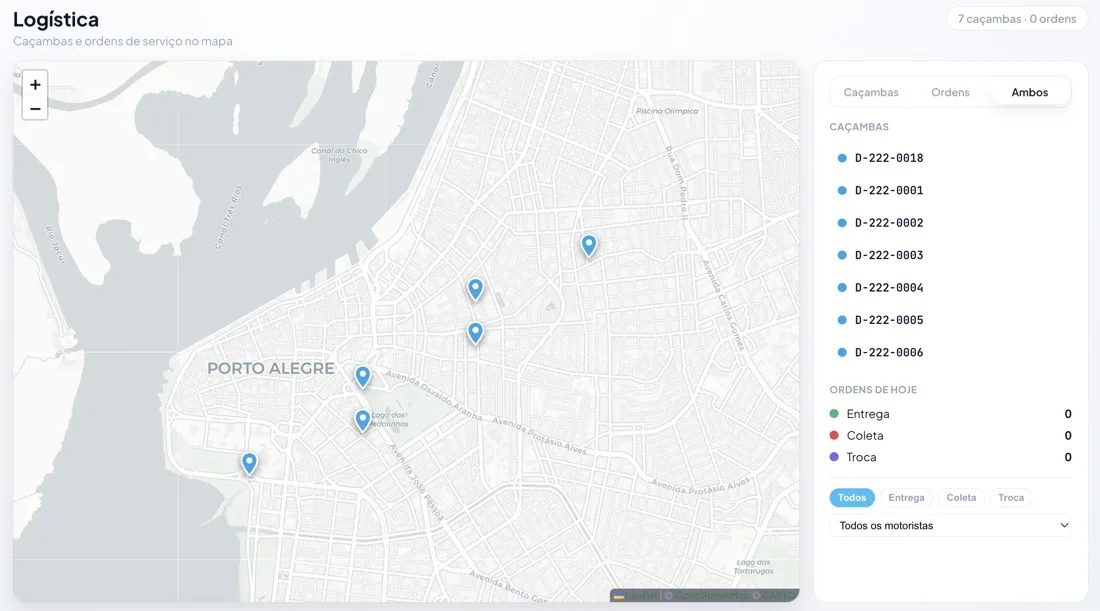This screenshot has height=611, width=1100.
Task: Zoom in on the map
Action: (x=35, y=84)
